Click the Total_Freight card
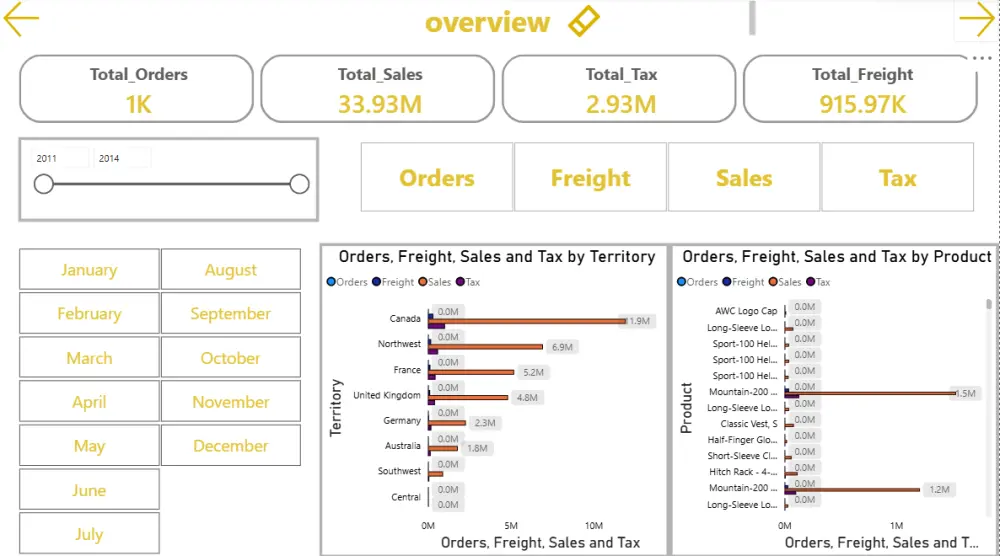The image size is (1000, 556). click(x=860, y=89)
